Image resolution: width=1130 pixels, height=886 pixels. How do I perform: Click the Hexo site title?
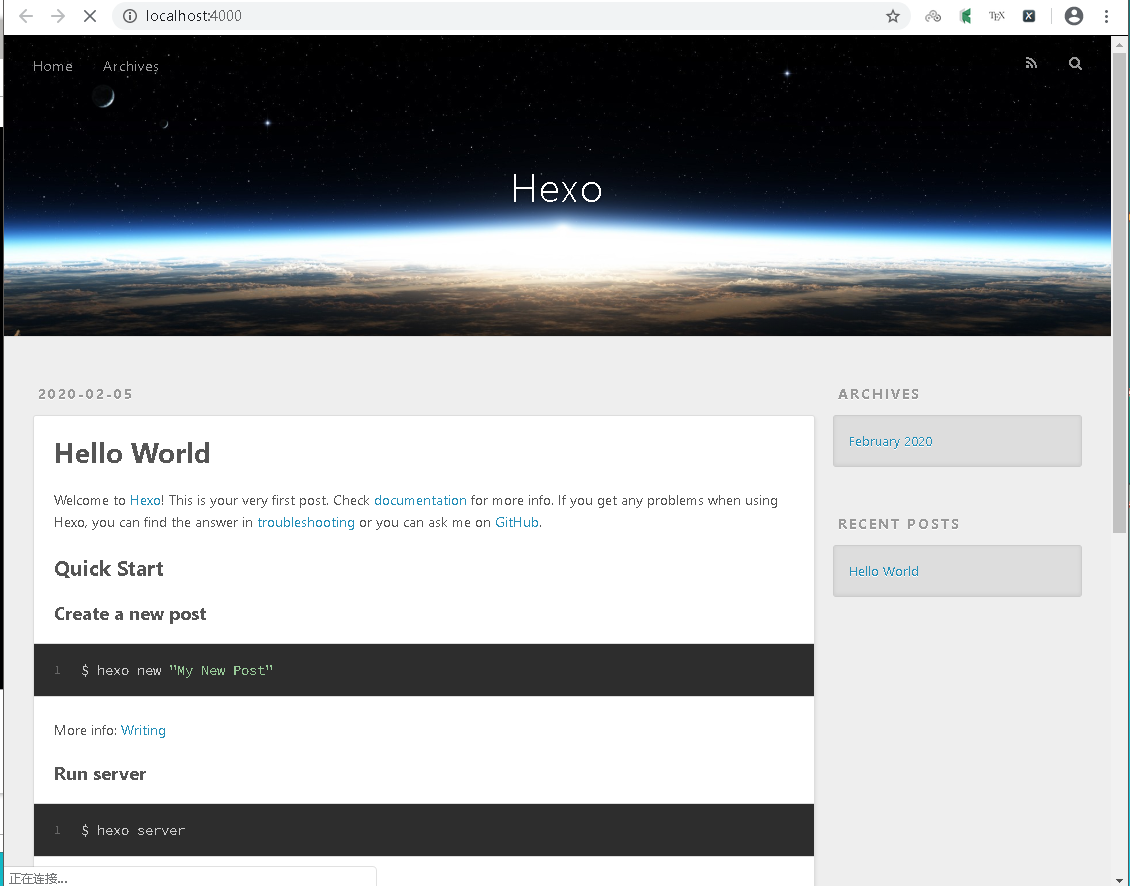(x=556, y=189)
